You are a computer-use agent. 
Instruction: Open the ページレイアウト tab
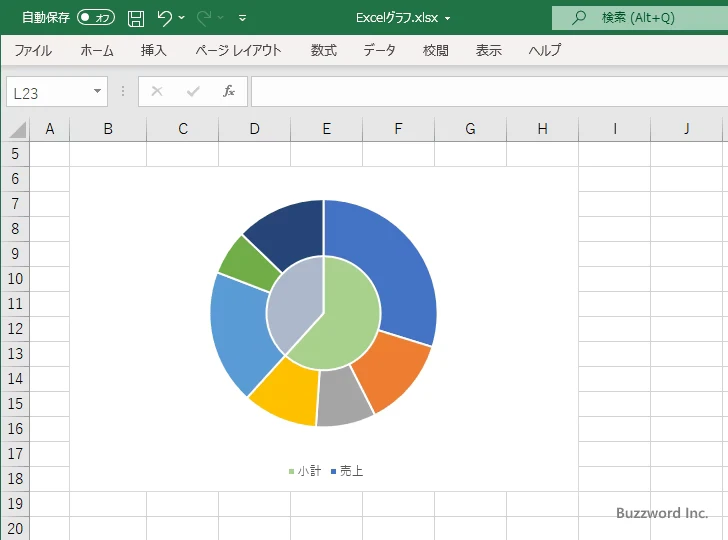click(x=239, y=50)
